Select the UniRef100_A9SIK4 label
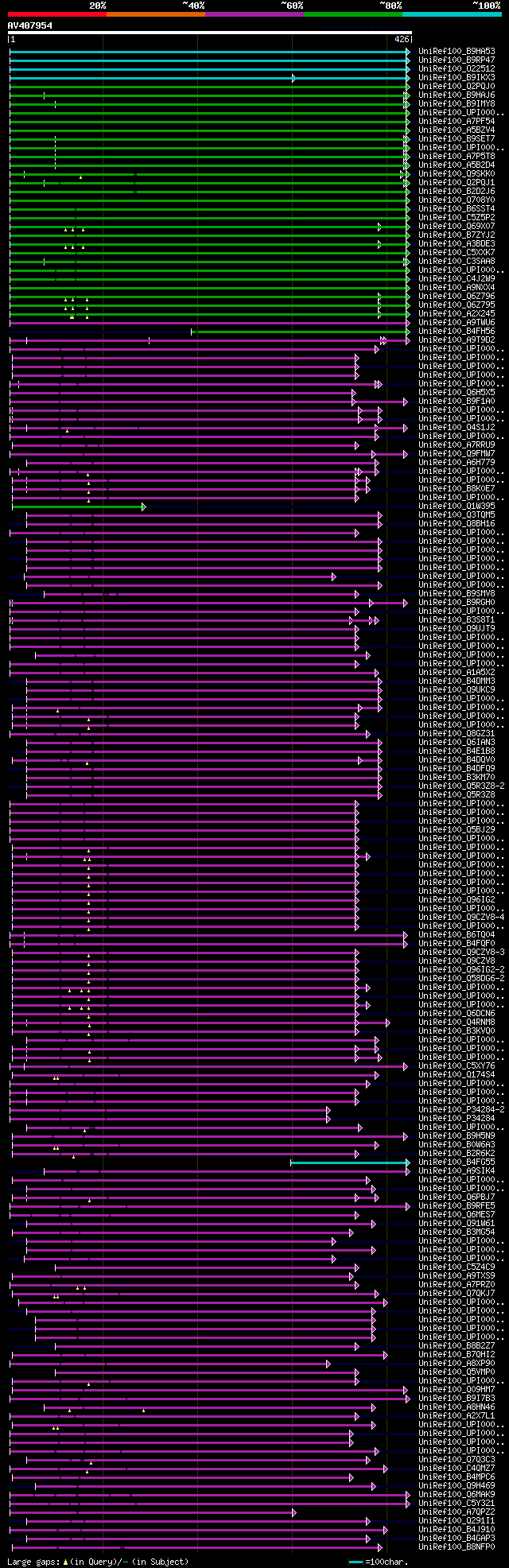 (x=457, y=1171)
